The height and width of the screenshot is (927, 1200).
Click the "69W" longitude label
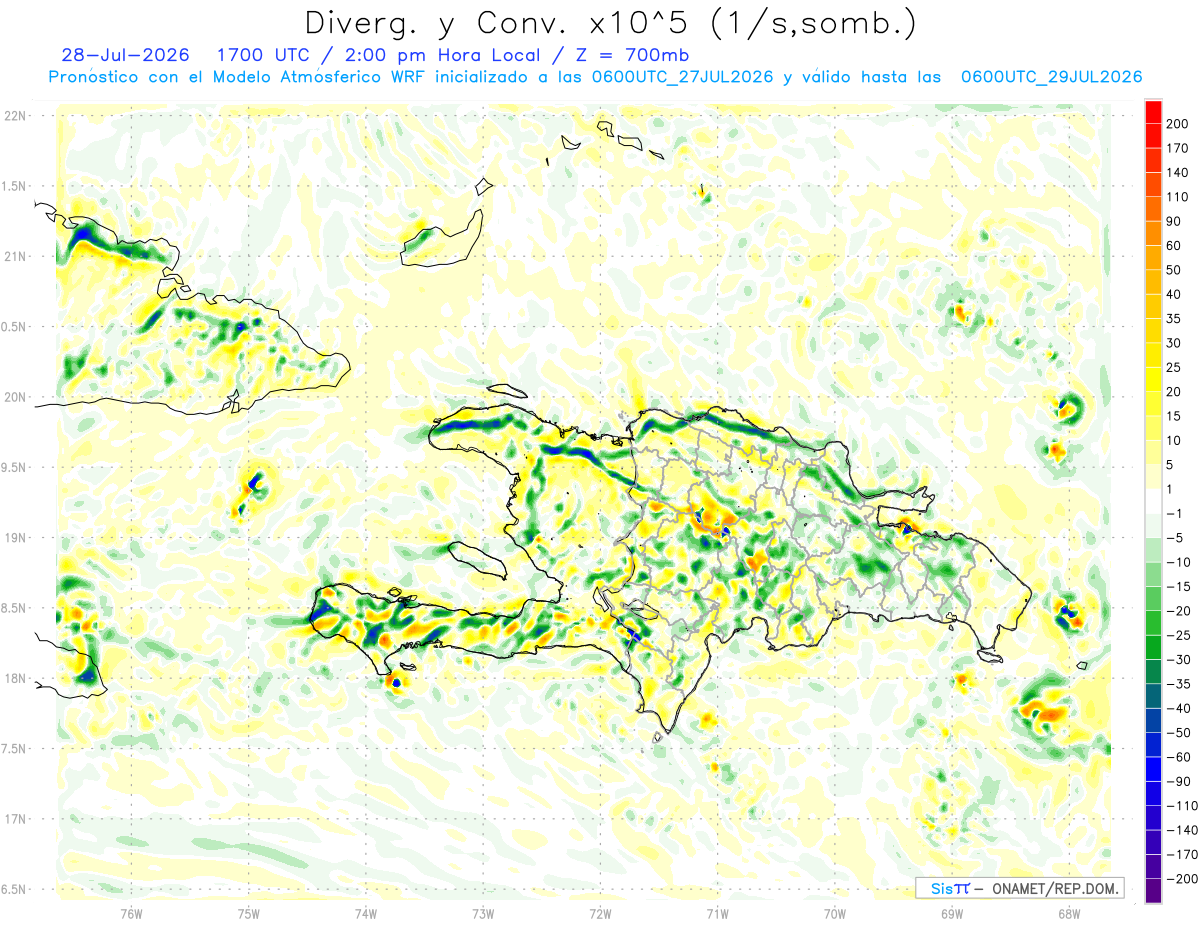click(951, 914)
